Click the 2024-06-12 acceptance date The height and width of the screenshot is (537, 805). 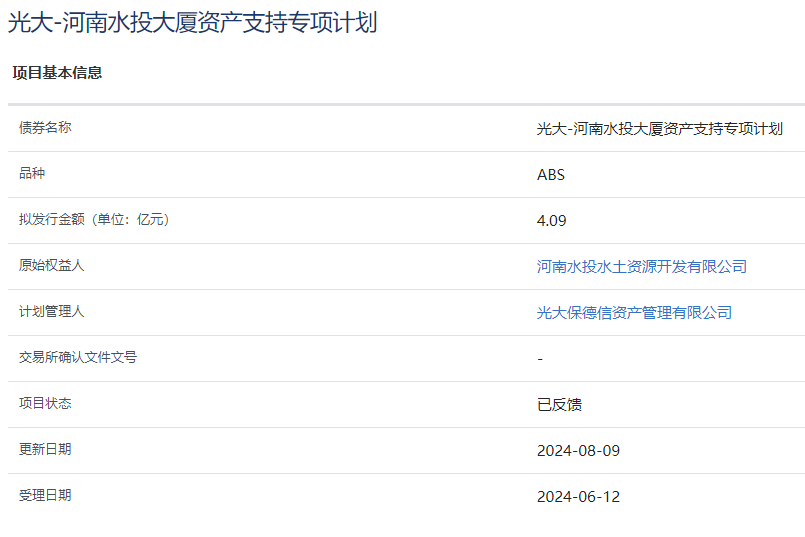(x=578, y=496)
